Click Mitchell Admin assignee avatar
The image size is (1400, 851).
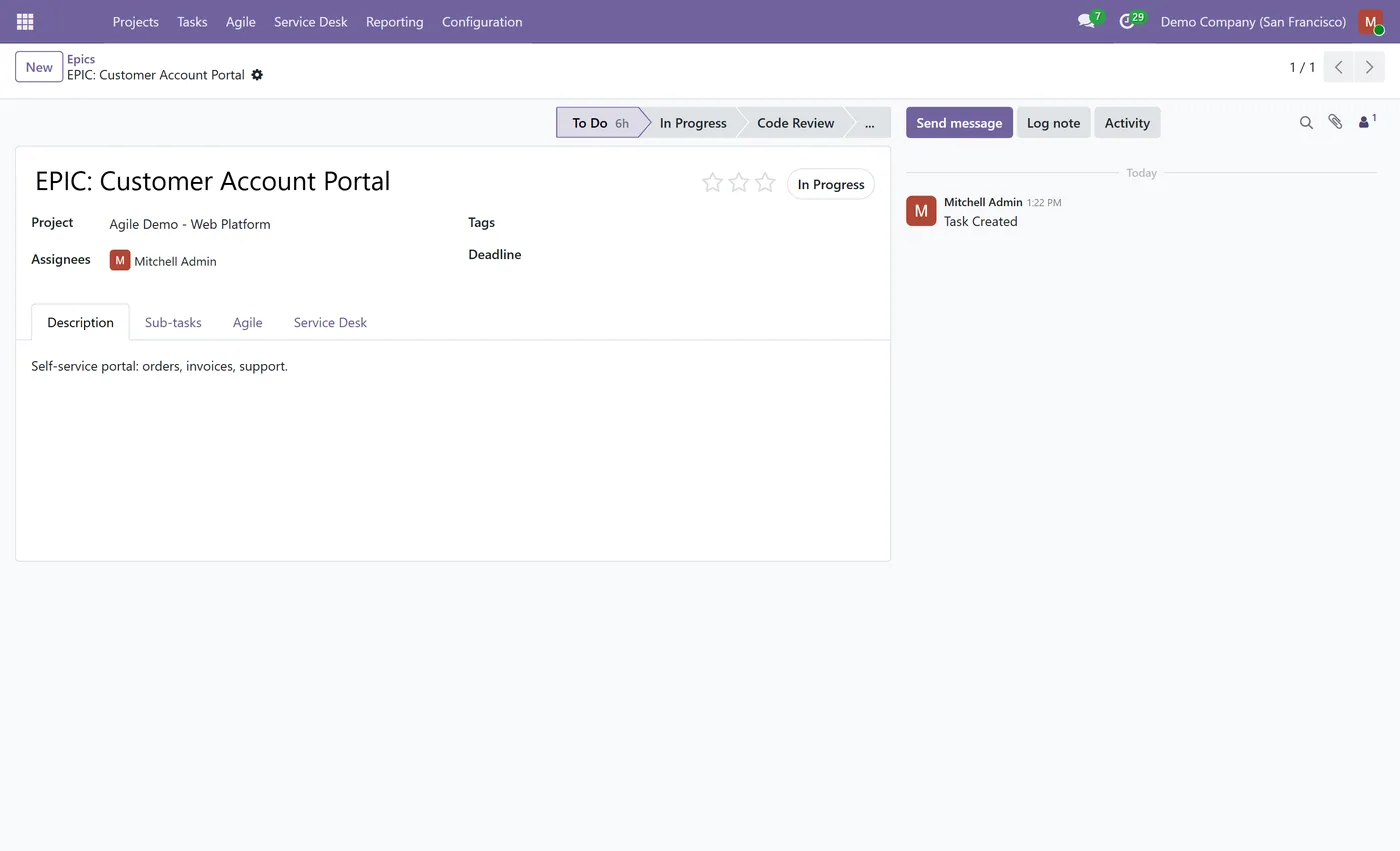[x=120, y=260]
